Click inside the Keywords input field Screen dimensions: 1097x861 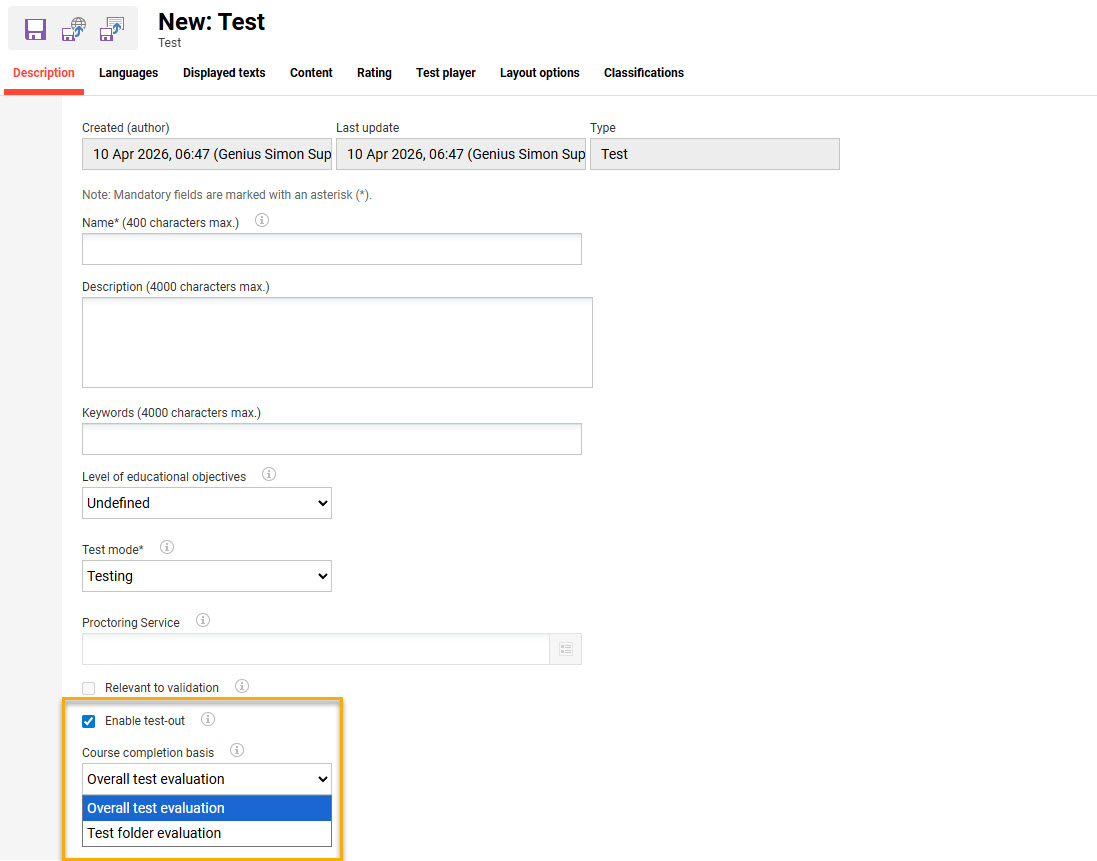pos(331,438)
